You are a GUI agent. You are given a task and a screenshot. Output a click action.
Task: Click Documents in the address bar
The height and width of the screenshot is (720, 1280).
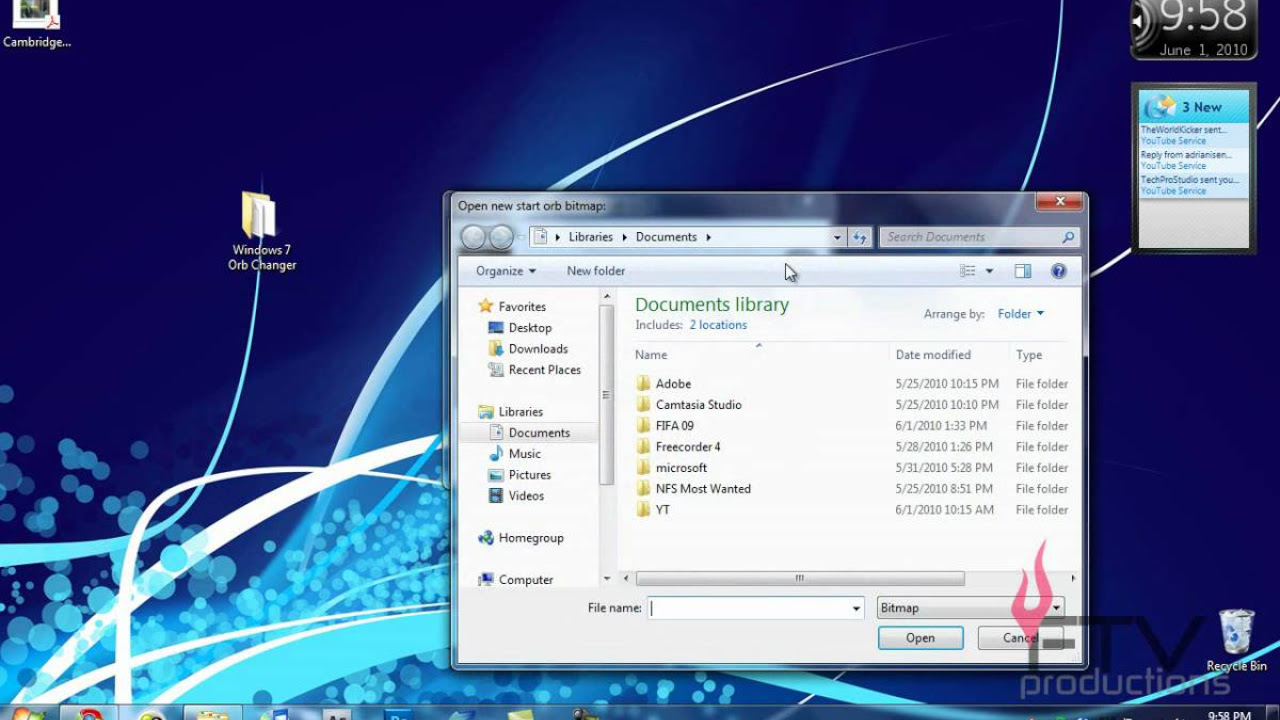[666, 238]
